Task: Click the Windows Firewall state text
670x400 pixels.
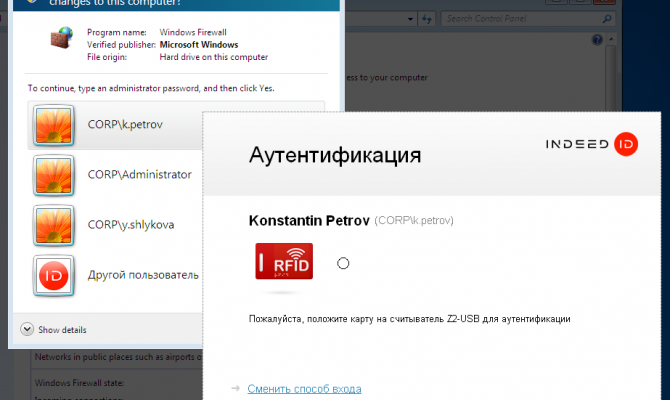Action: click(79, 383)
